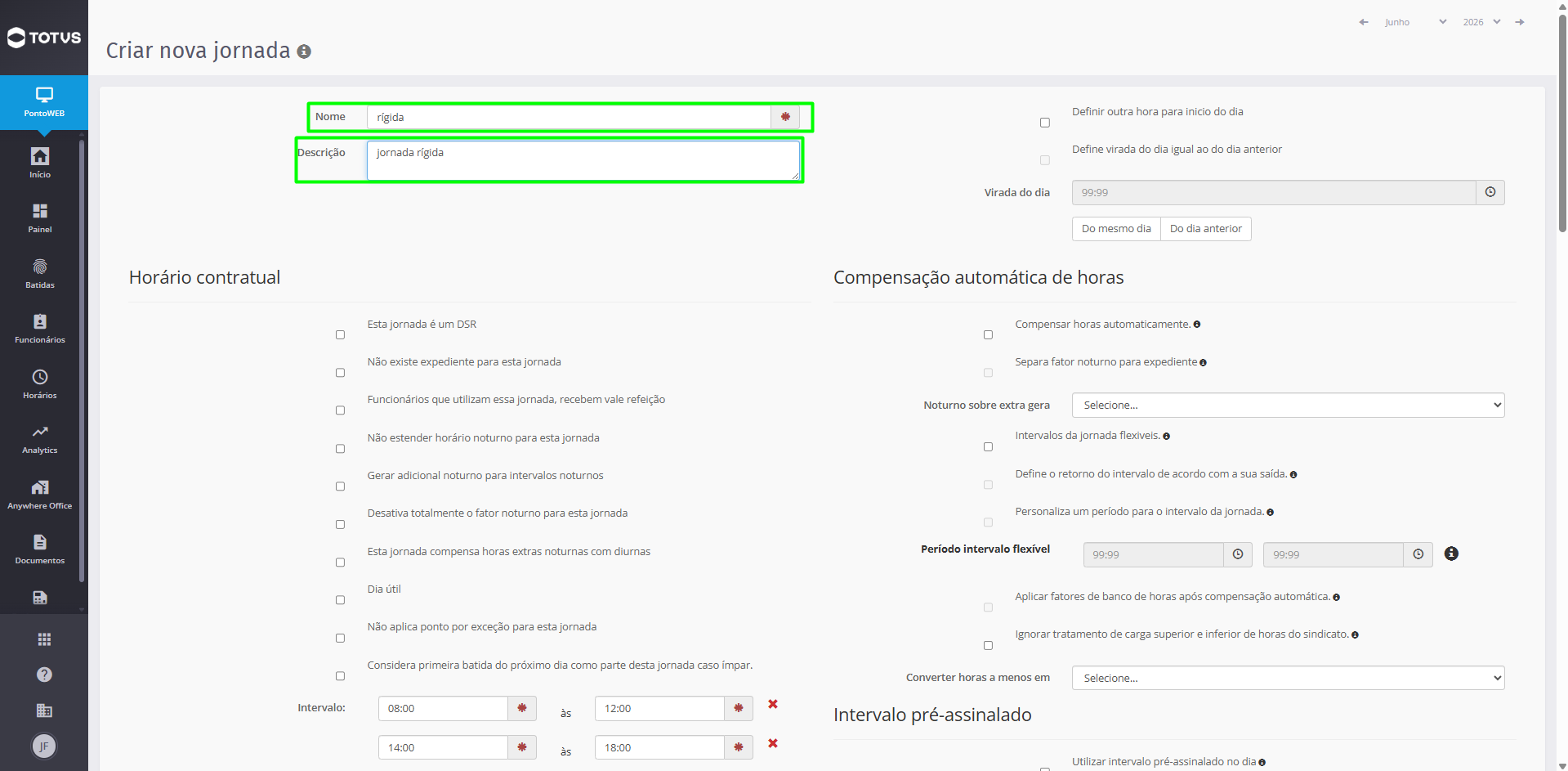This screenshot has height=771, width=1568.
Task: Click the large info icon next to flexible interval
Action: point(1451,554)
